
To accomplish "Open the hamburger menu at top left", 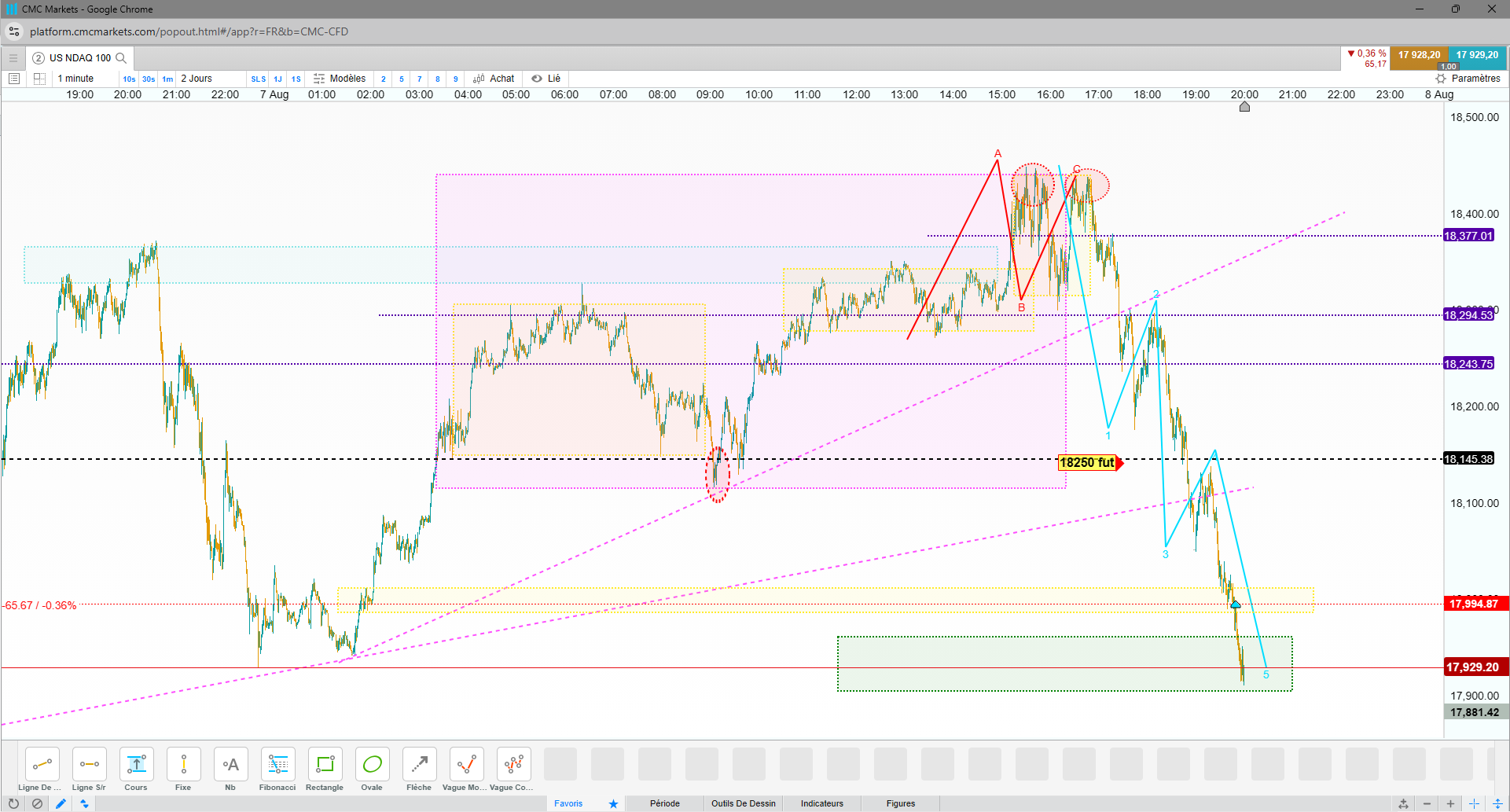I will point(13,57).
